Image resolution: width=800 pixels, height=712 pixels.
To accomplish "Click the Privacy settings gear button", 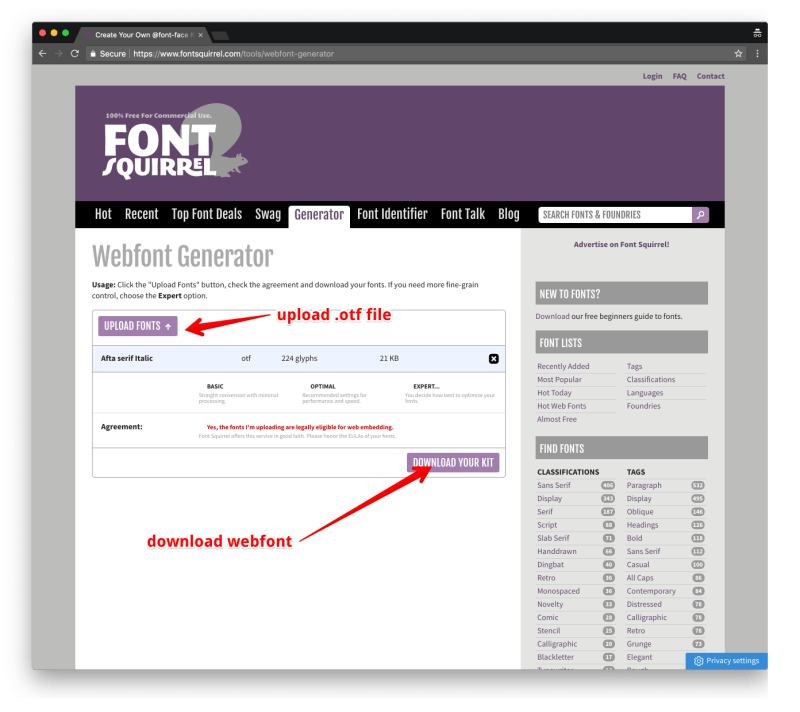I will [727, 660].
